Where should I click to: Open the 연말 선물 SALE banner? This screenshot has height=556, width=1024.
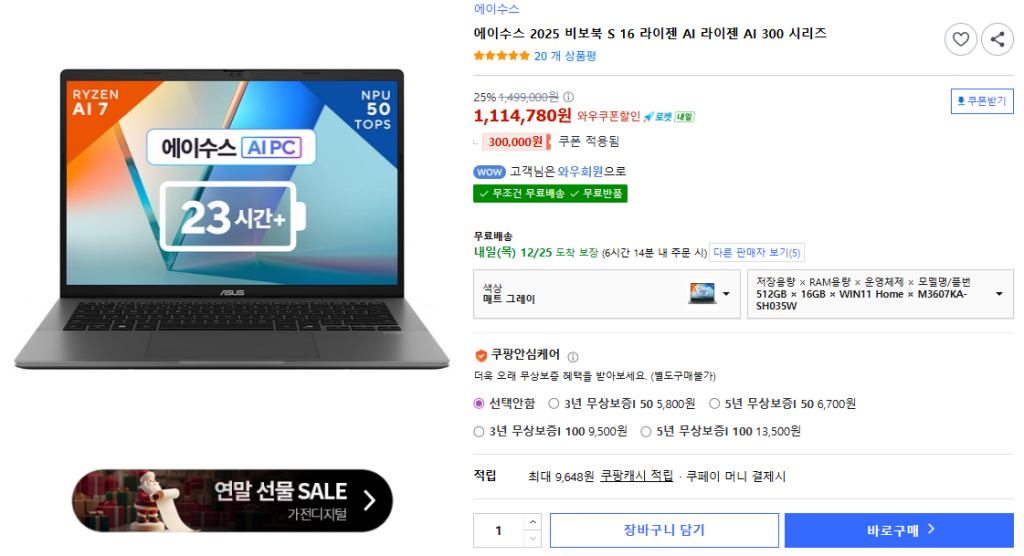(232, 500)
